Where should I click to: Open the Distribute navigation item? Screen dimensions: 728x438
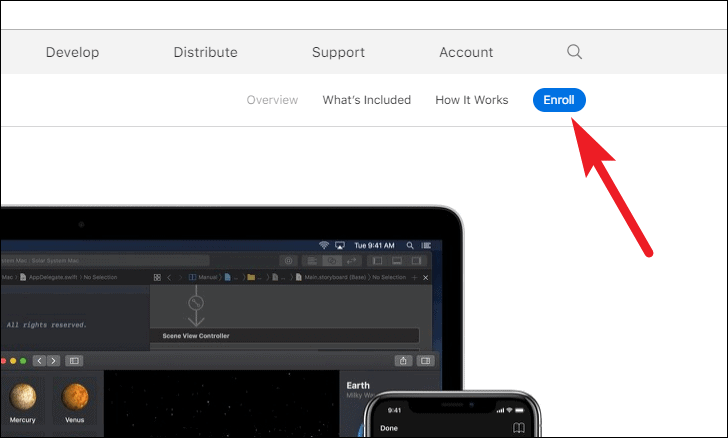pyautogui.click(x=205, y=52)
